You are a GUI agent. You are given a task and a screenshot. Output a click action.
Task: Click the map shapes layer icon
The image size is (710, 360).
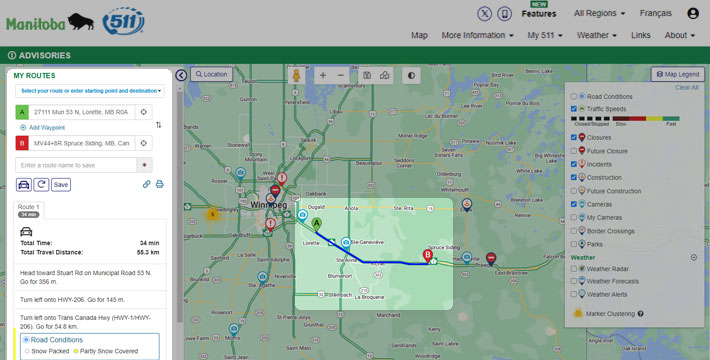pyautogui.click(x=384, y=76)
